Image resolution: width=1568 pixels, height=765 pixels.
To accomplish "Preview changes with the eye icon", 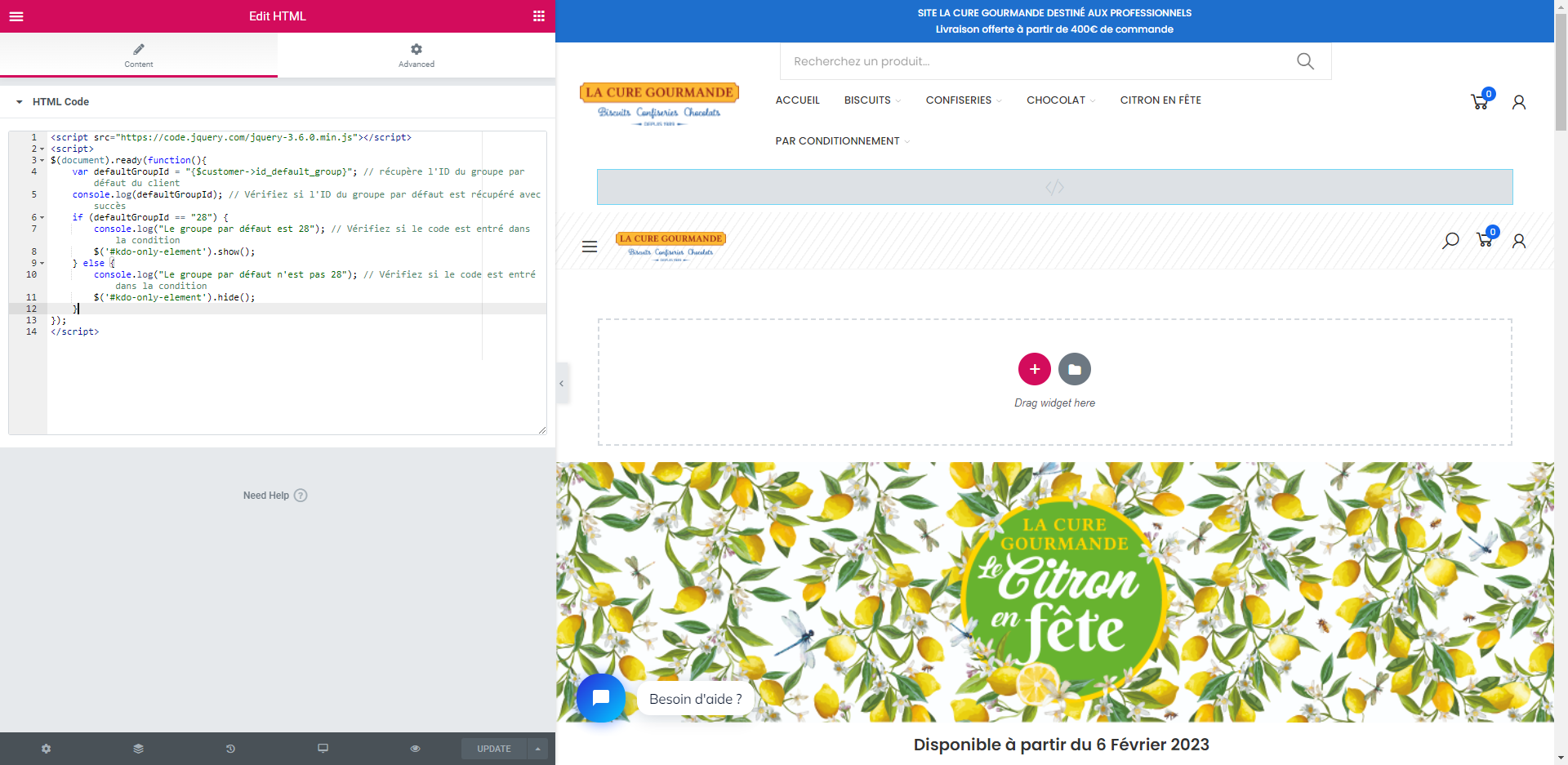I will (416, 749).
